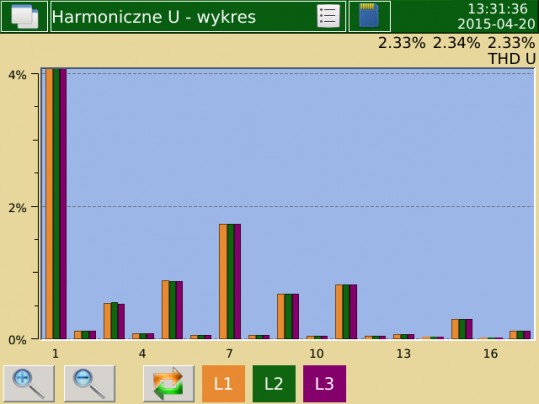The height and width of the screenshot is (404, 539).
Task: Zoom out with the minus magnifier
Action: click(89, 383)
